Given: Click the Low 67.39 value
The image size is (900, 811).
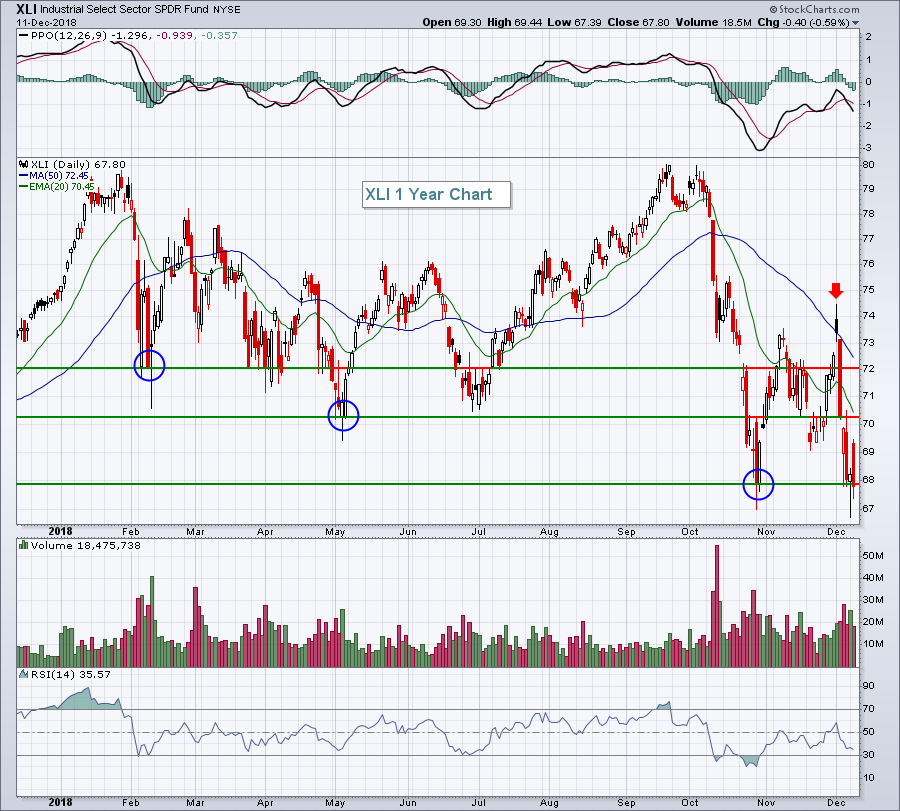Looking at the screenshot, I should tap(575, 22).
